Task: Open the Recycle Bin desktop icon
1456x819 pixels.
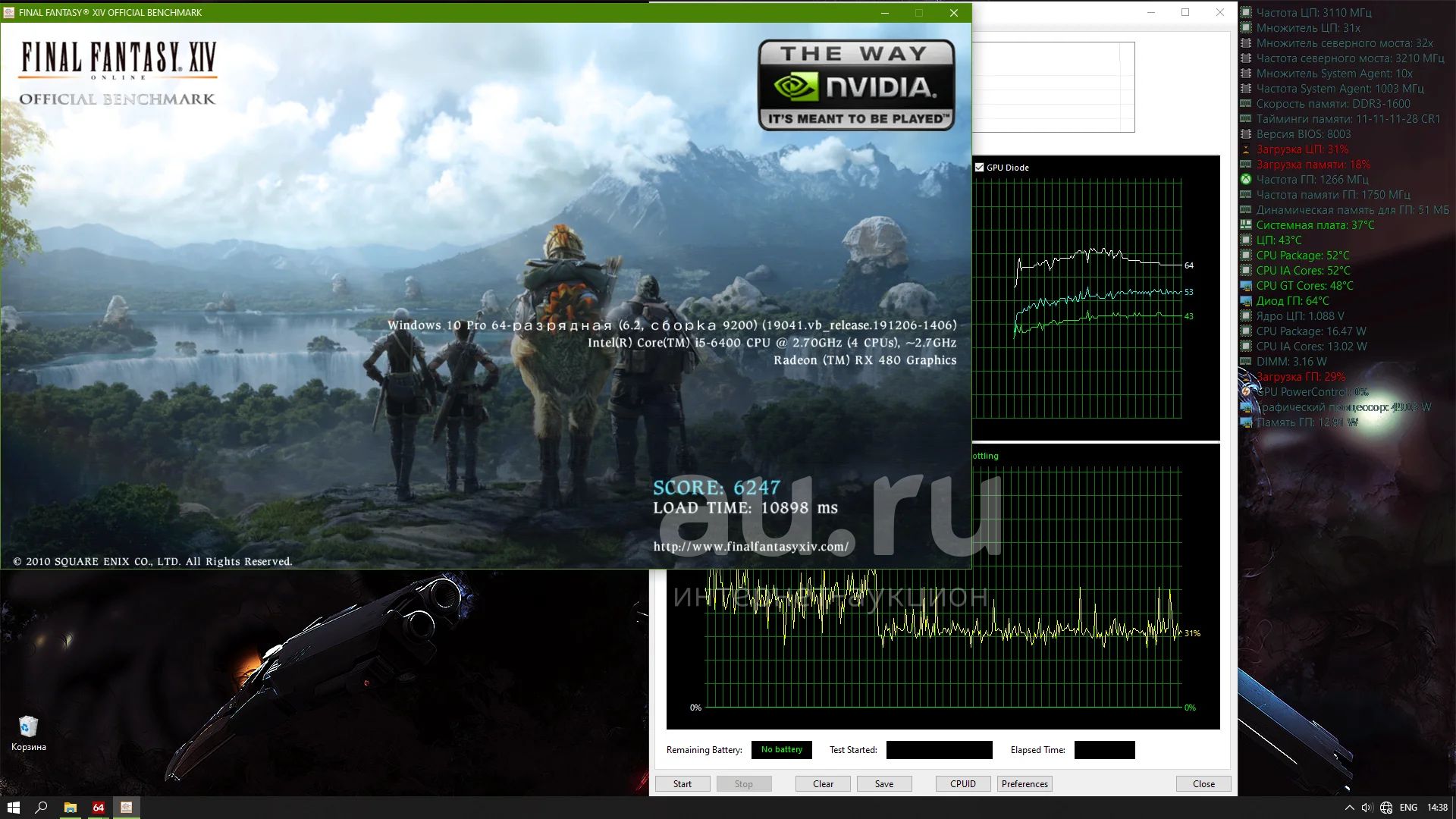Action: tap(29, 733)
